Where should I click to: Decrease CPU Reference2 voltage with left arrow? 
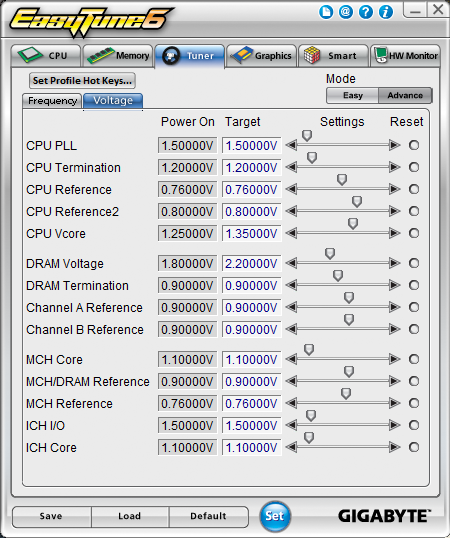click(292, 211)
